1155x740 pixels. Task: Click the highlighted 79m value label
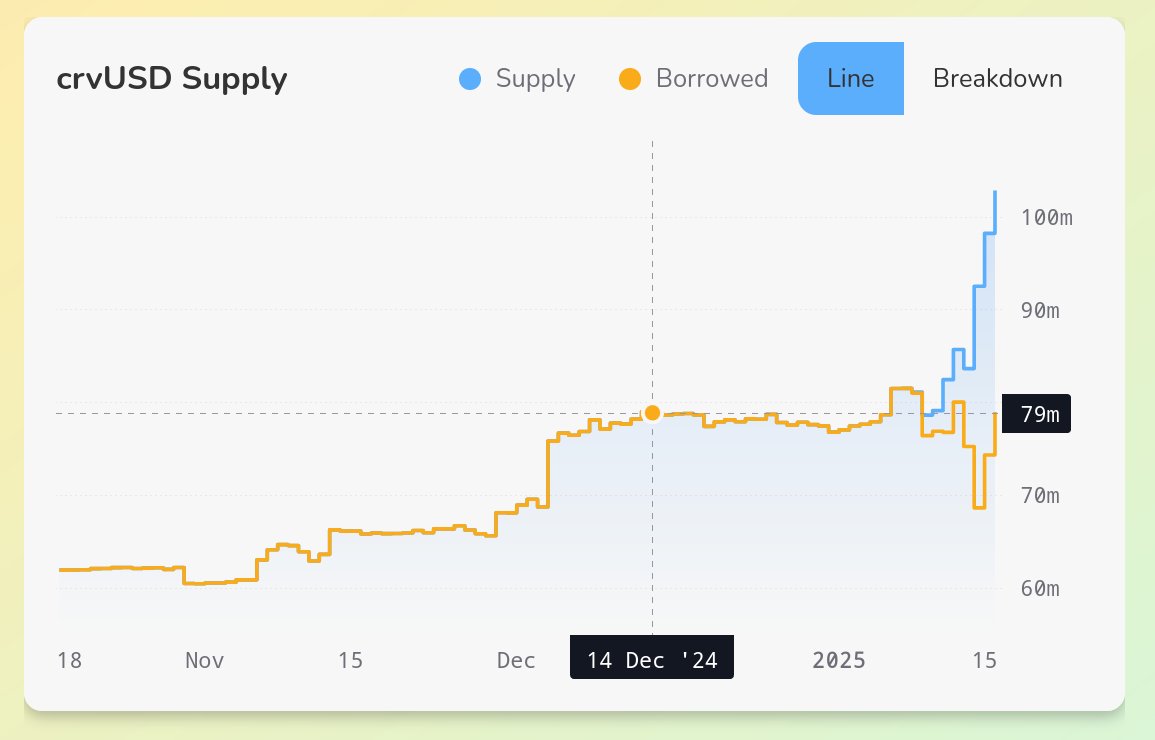(1036, 413)
